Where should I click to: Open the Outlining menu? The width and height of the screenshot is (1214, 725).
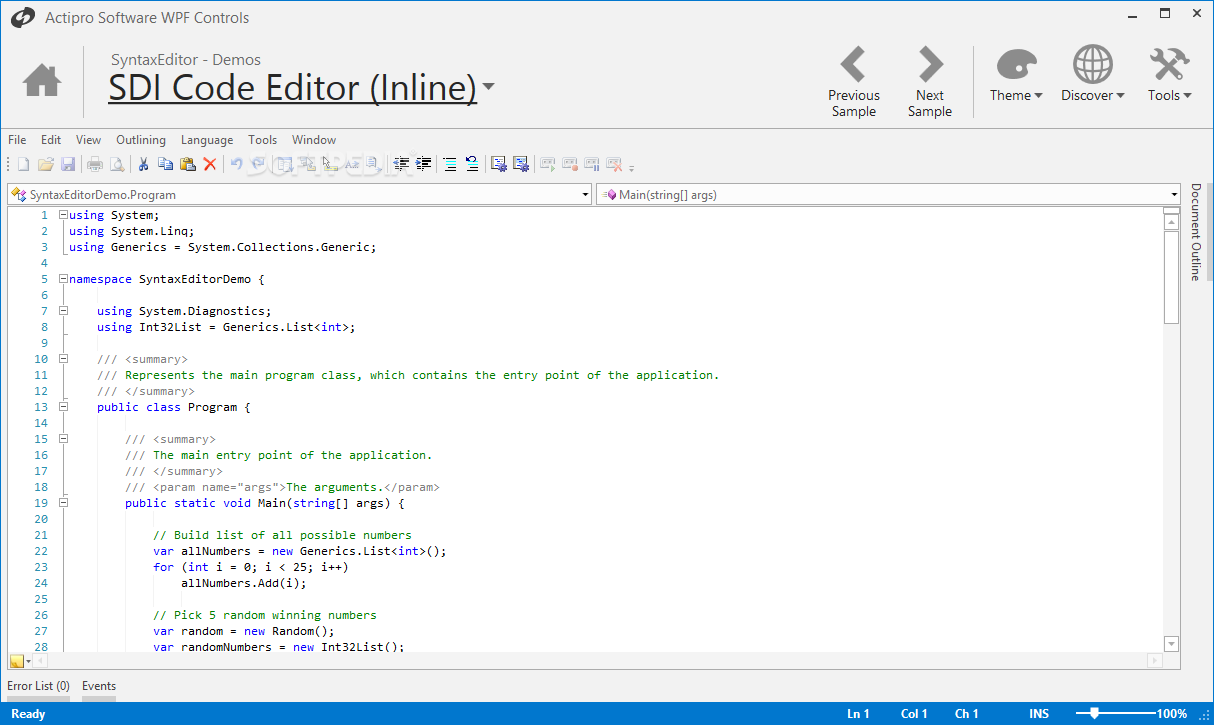pyautogui.click(x=141, y=140)
